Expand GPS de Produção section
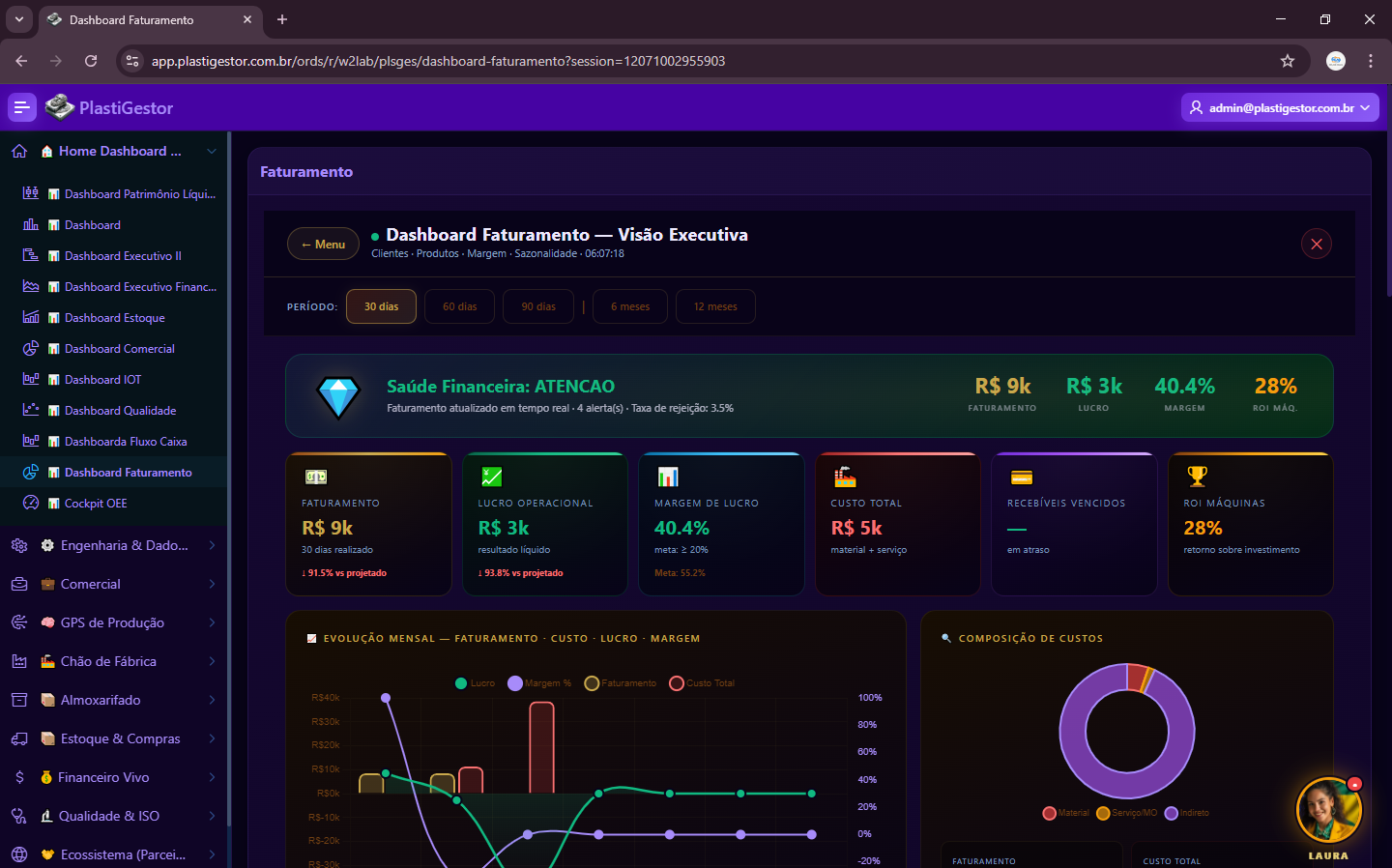 pos(212,622)
